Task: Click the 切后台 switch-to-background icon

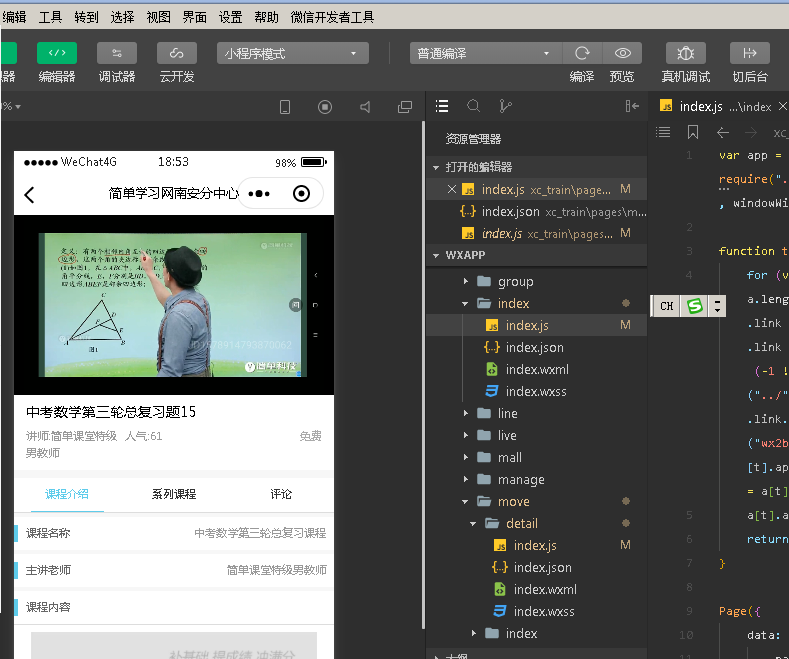Action: (750, 53)
